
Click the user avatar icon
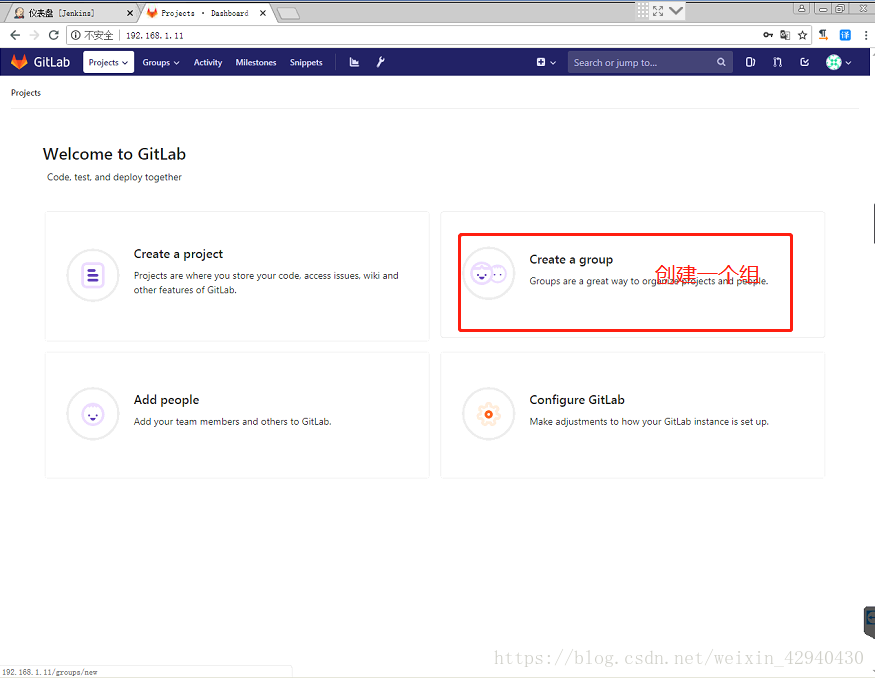tap(833, 62)
